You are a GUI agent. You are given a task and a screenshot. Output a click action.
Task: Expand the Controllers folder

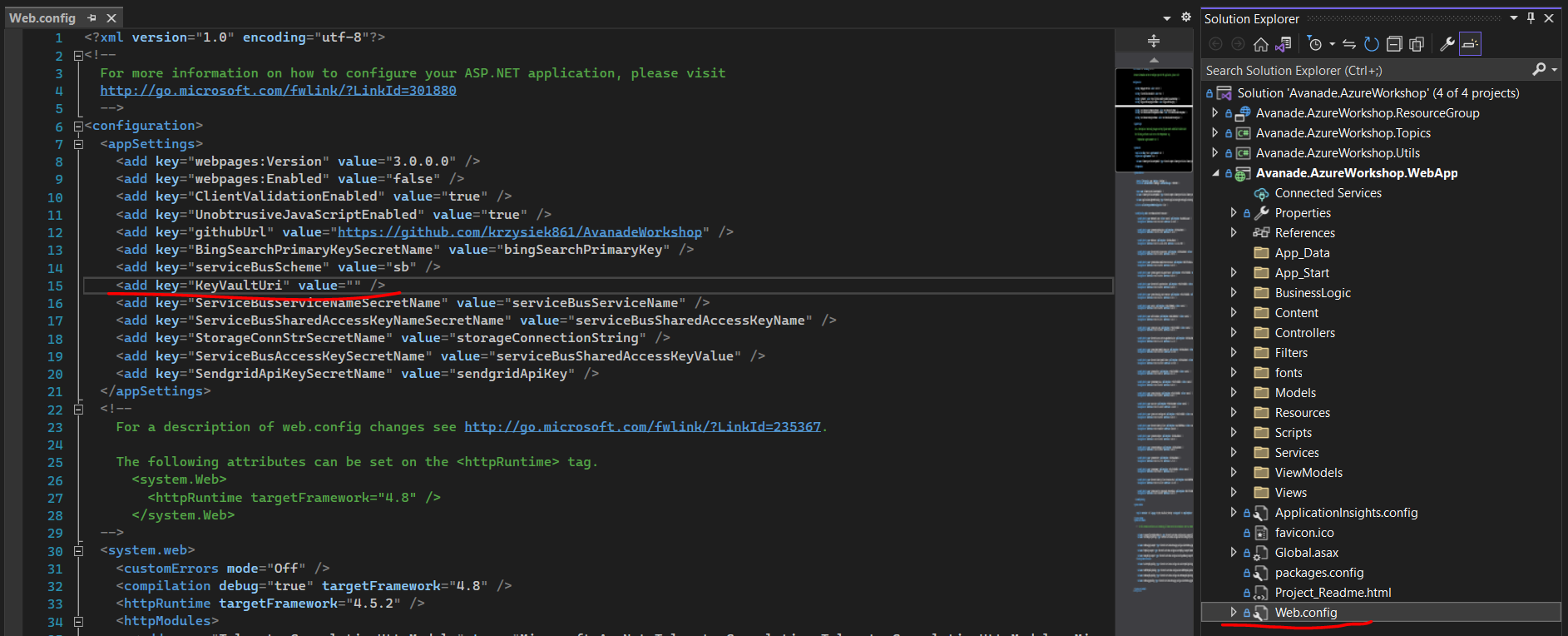click(x=1234, y=332)
